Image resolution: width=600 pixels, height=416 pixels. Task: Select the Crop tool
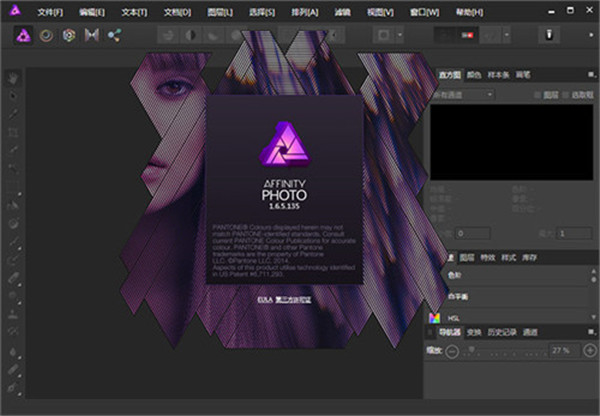click(x=13, y=132)
